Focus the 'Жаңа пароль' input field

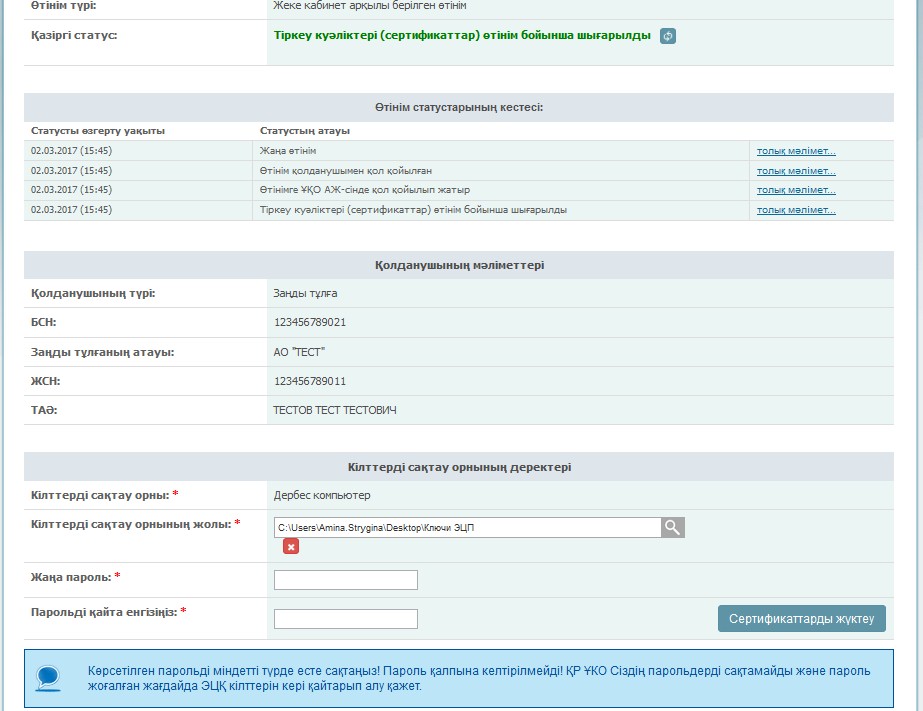click(x=345, y=580)
